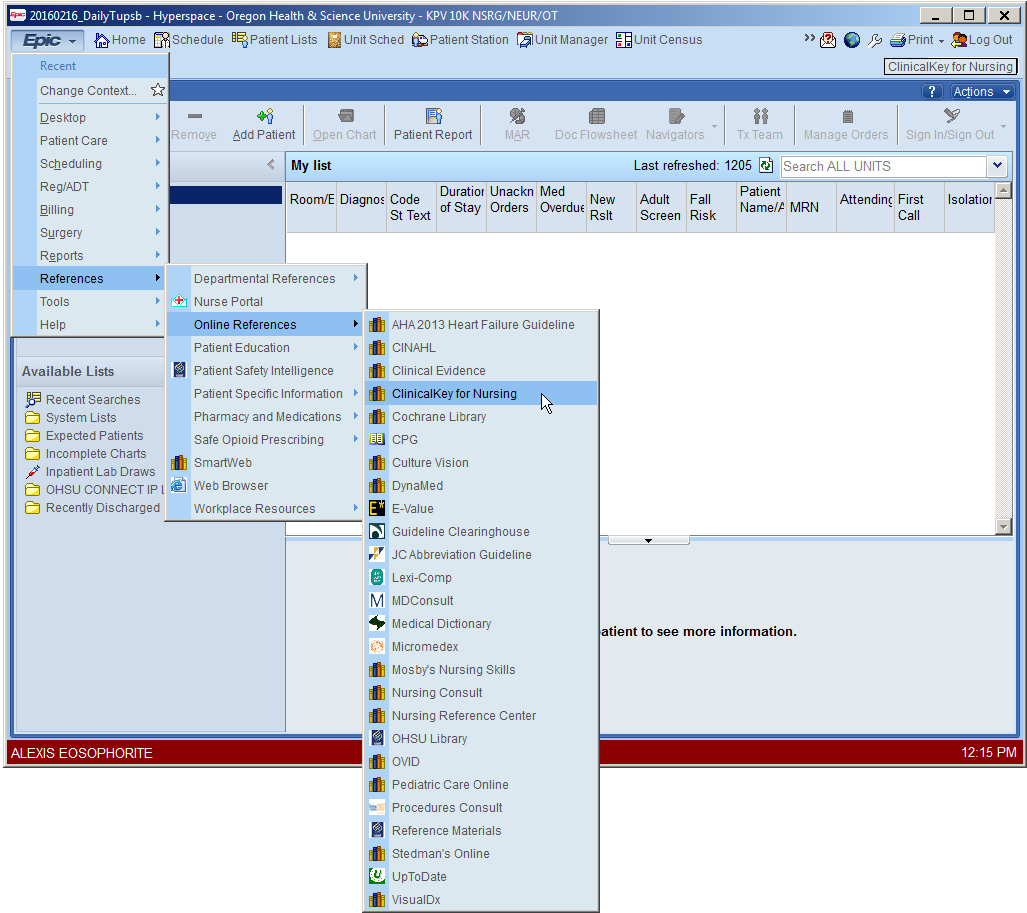
Task: Click the wrench settings icon
Action: pos(874,41)
